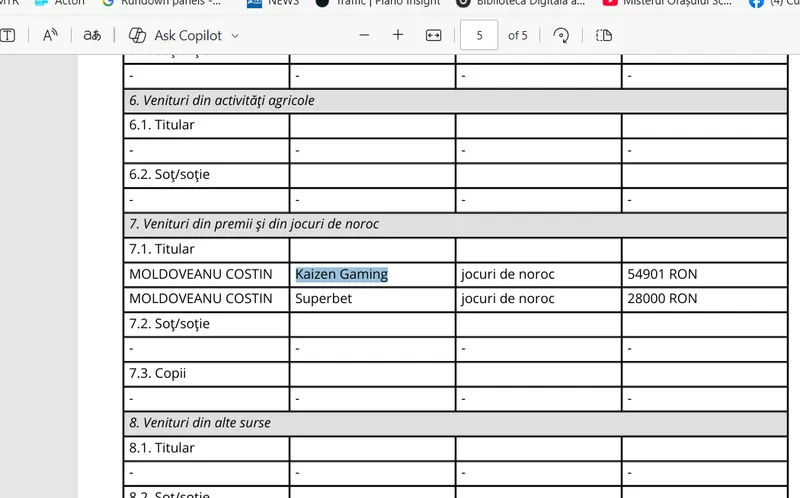Click the Fit to width icon

coord(433,35)
